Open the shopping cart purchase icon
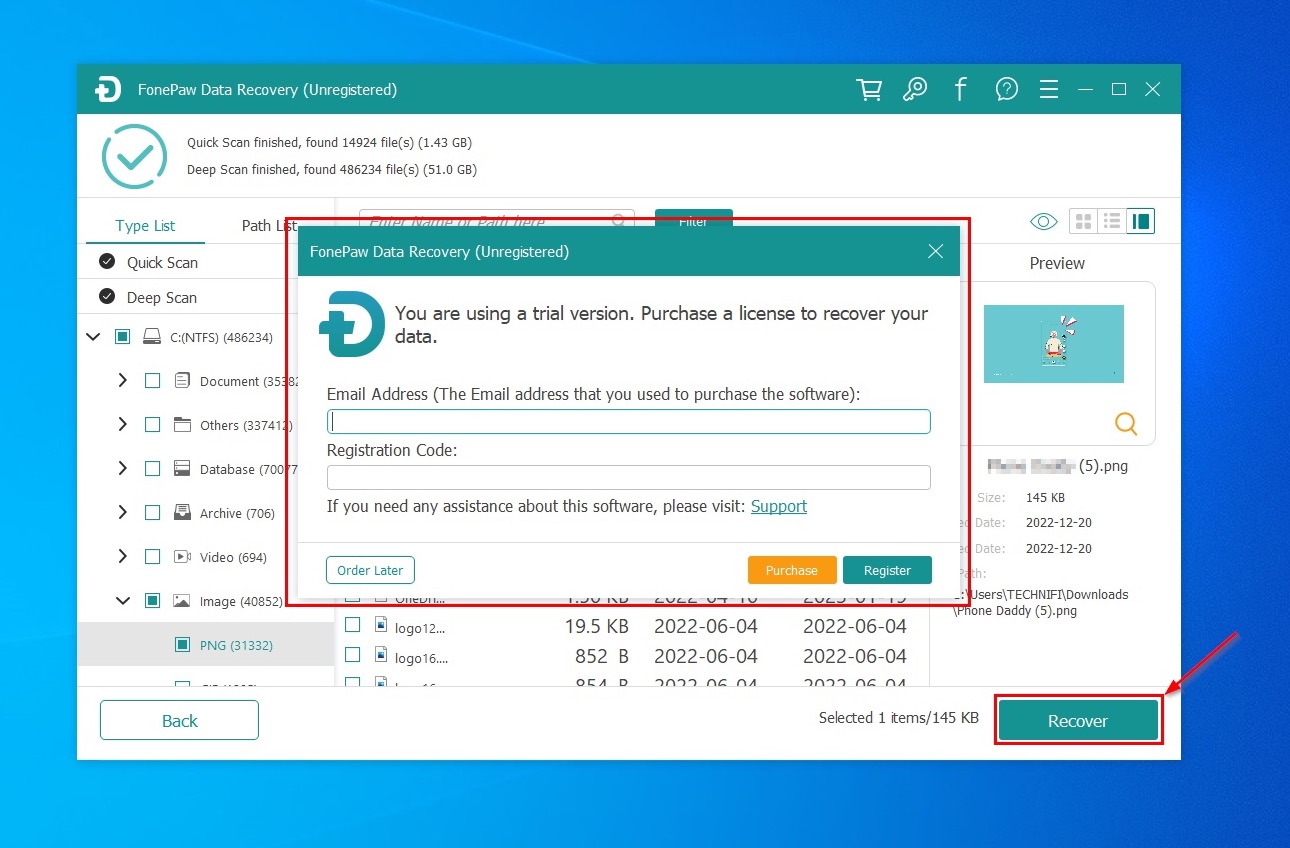This screenshot has width=1290, height=848. (869, 89)
